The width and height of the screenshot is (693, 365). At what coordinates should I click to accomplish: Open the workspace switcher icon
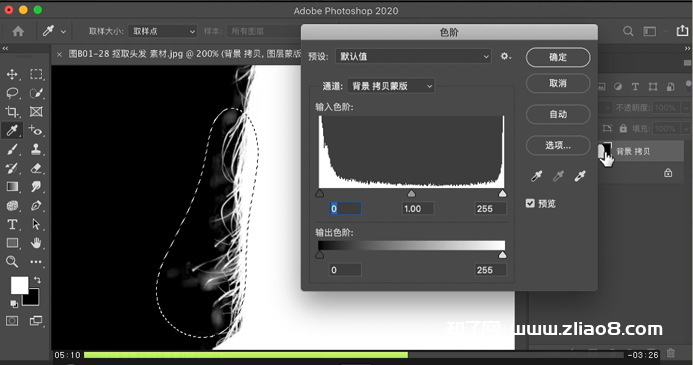tap(650, 31)
